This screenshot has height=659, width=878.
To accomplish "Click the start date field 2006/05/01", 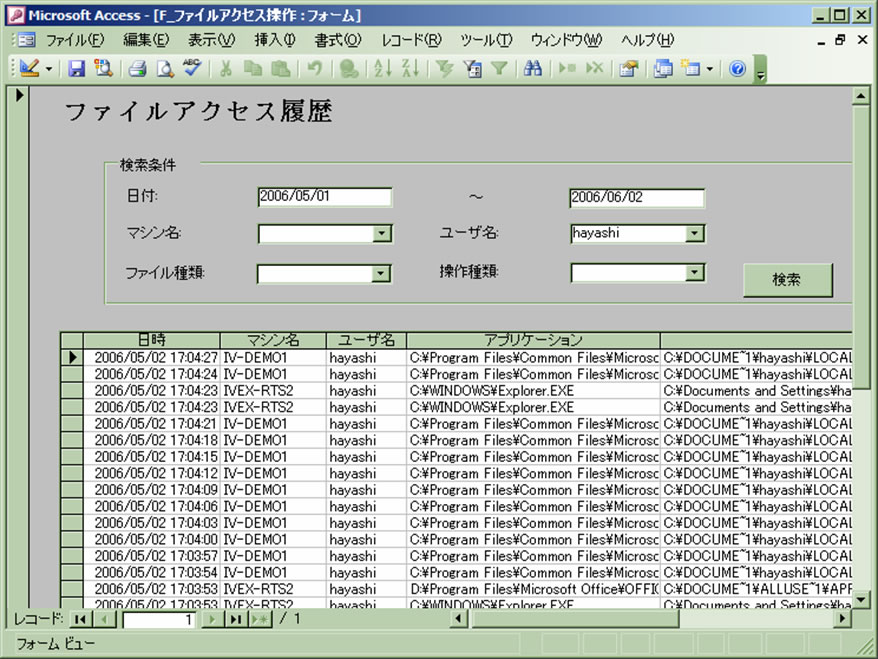I will [324, 197].
